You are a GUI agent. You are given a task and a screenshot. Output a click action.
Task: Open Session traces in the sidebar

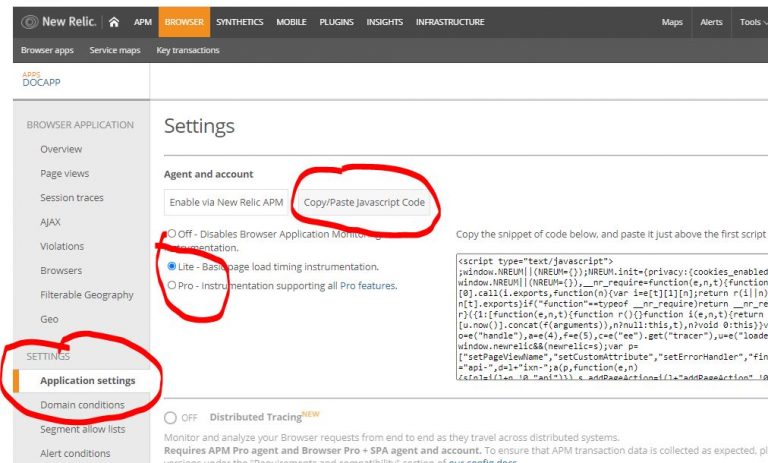click(x=72, y=197)
